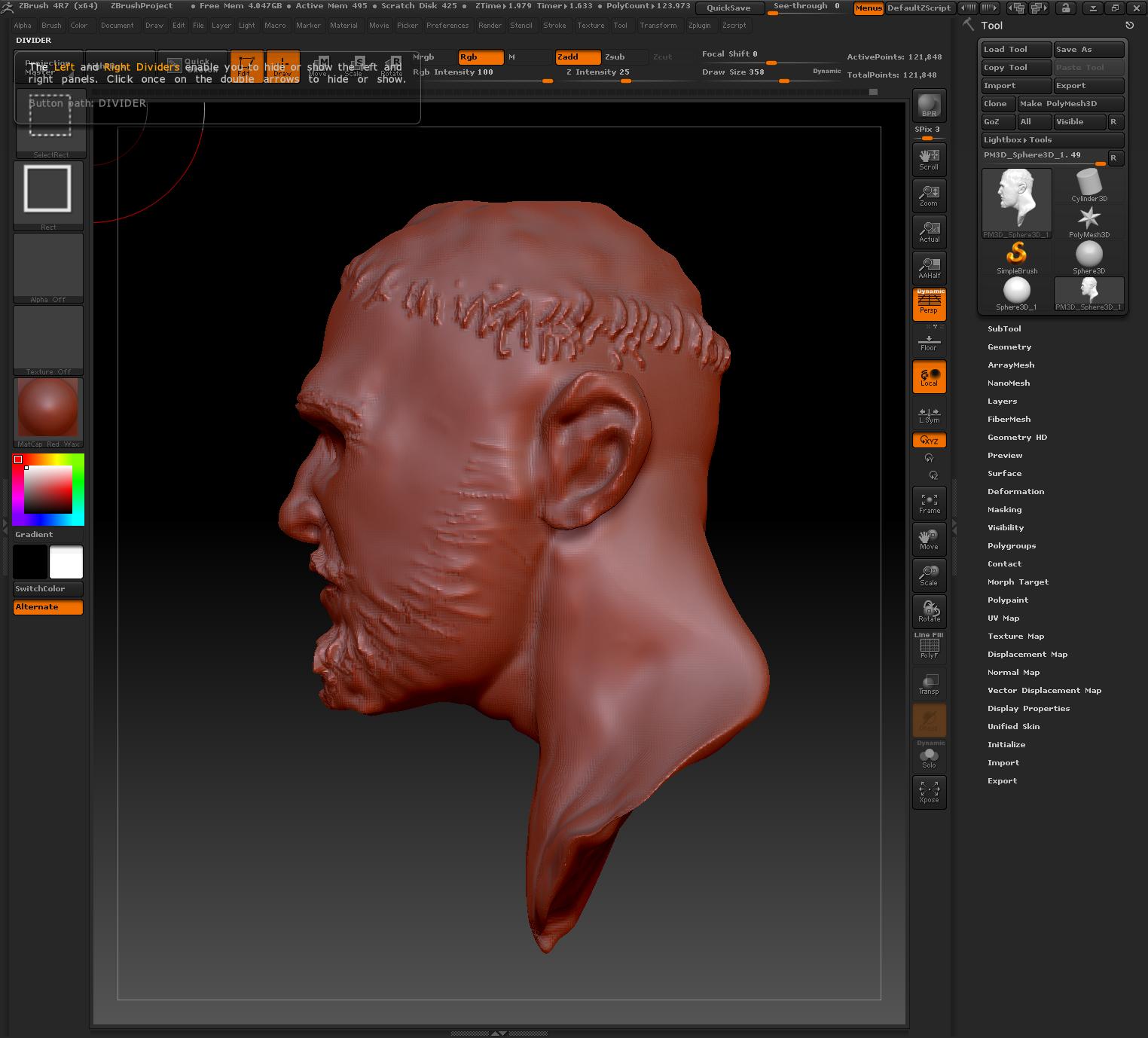The image size is (1148, 1038).
Task: Select the Scroll canvas icon
Action: (929, 158)
